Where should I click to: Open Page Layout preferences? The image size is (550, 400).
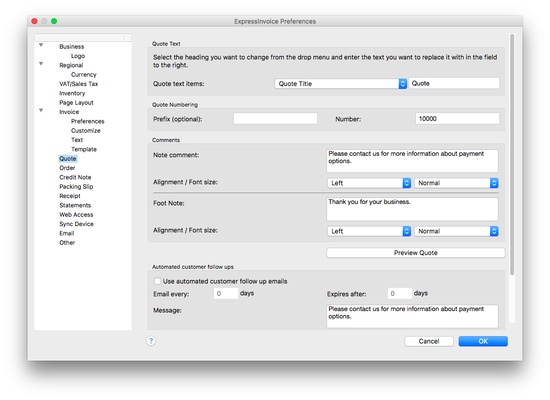tap(76, 102)
